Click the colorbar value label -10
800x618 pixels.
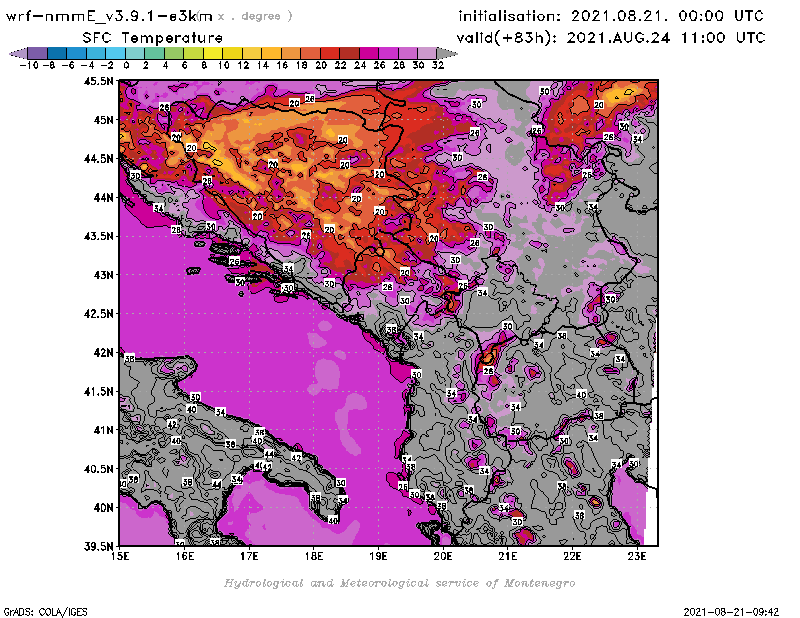(x=28, y=65)
